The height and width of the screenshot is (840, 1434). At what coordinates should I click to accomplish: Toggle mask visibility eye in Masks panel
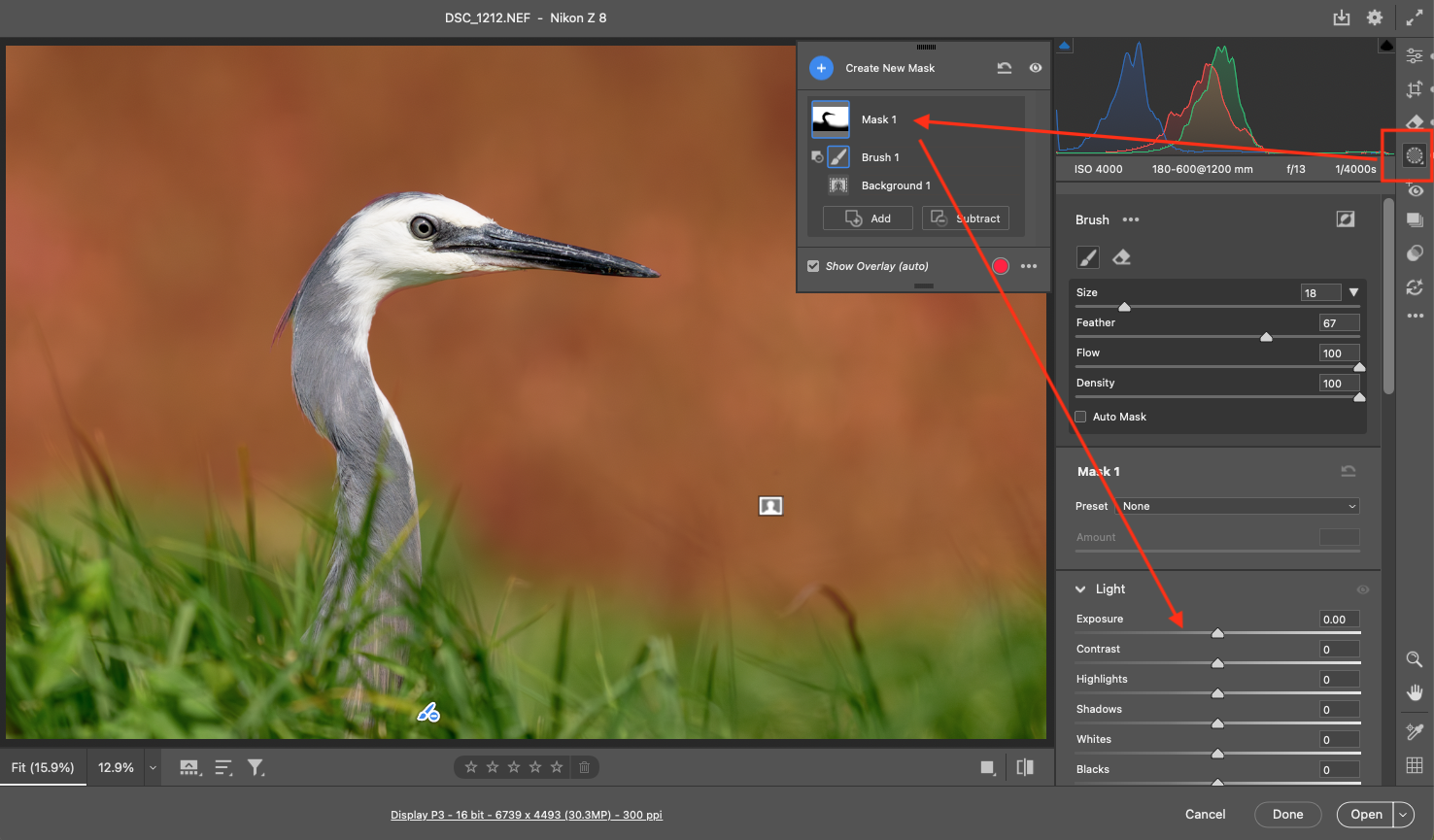point(1036,68)
